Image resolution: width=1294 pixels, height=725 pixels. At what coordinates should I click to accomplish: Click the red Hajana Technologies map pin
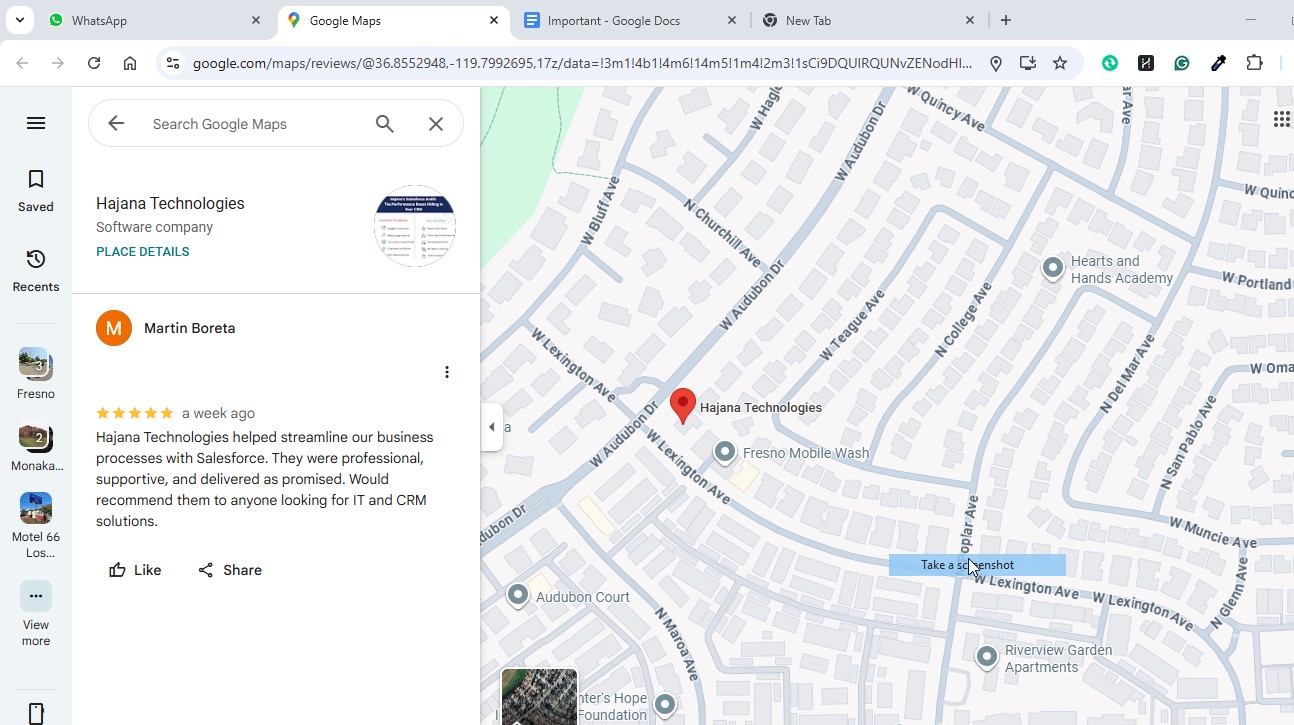point(682,405)
